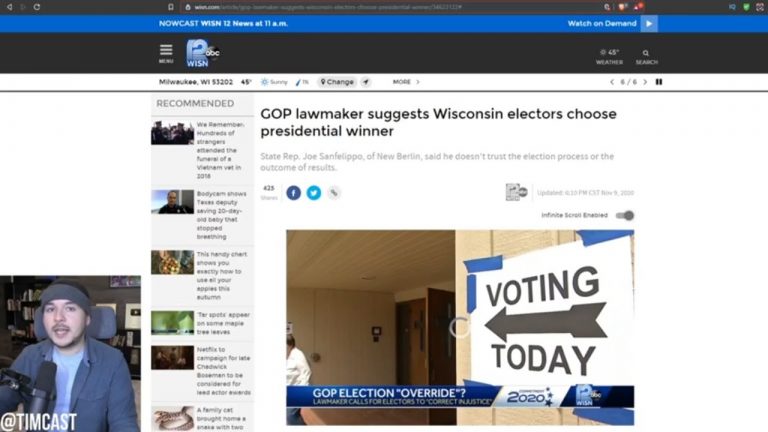Go to next ticker item arrow
The height and width of the screenshot is (432, 768).
(x=645, y=82)
